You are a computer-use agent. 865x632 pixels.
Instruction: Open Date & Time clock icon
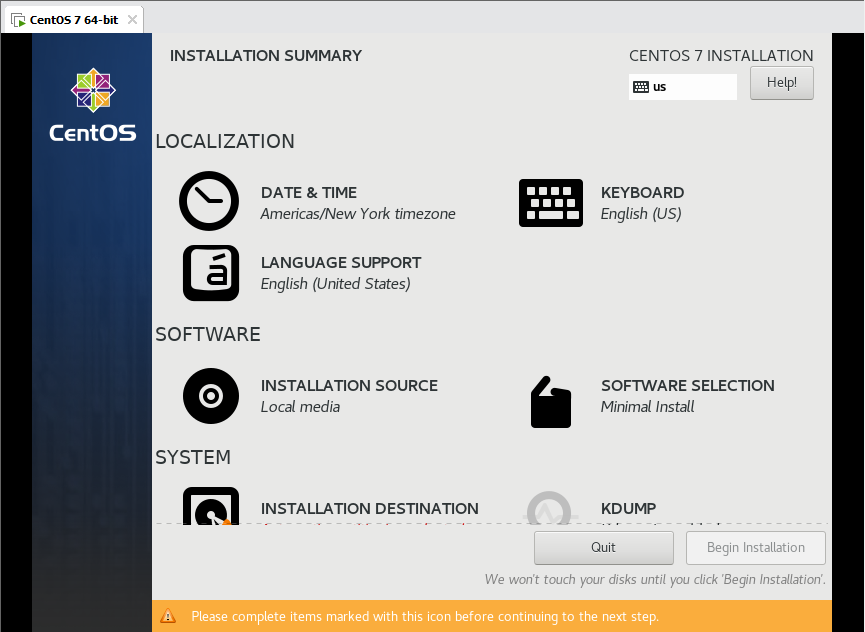(209, 201)
